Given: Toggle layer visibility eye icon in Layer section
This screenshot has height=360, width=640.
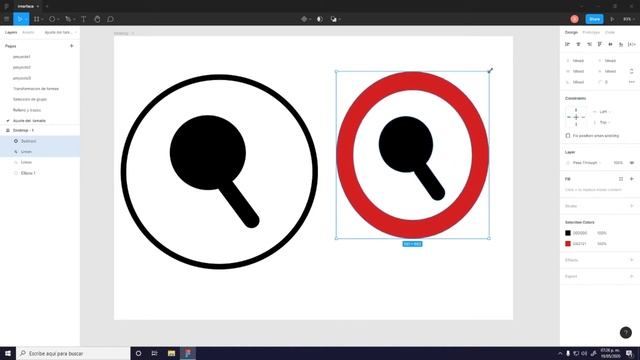Looking at the screenshot, I should click(x=632, y=162).
